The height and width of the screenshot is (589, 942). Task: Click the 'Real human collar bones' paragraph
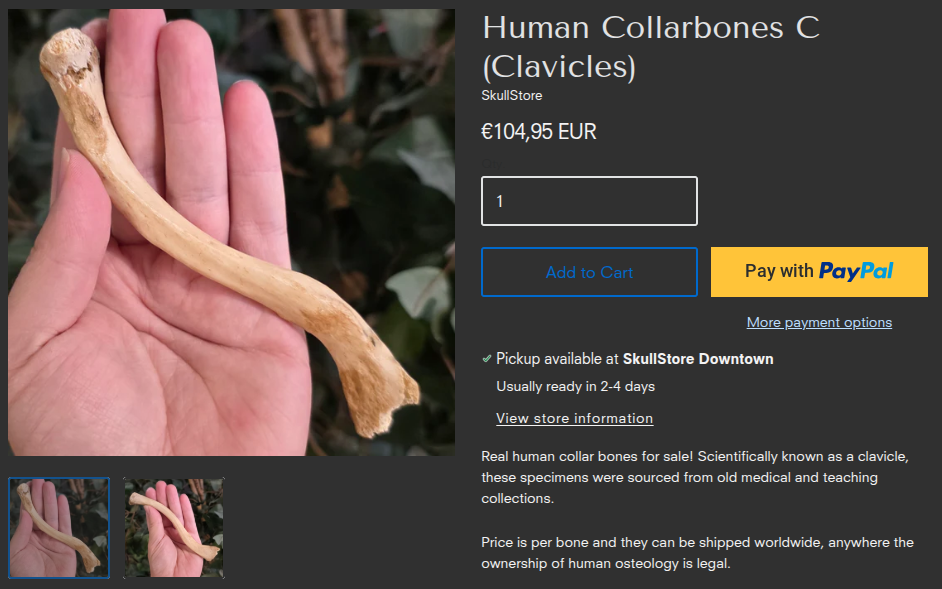(695, 477)
